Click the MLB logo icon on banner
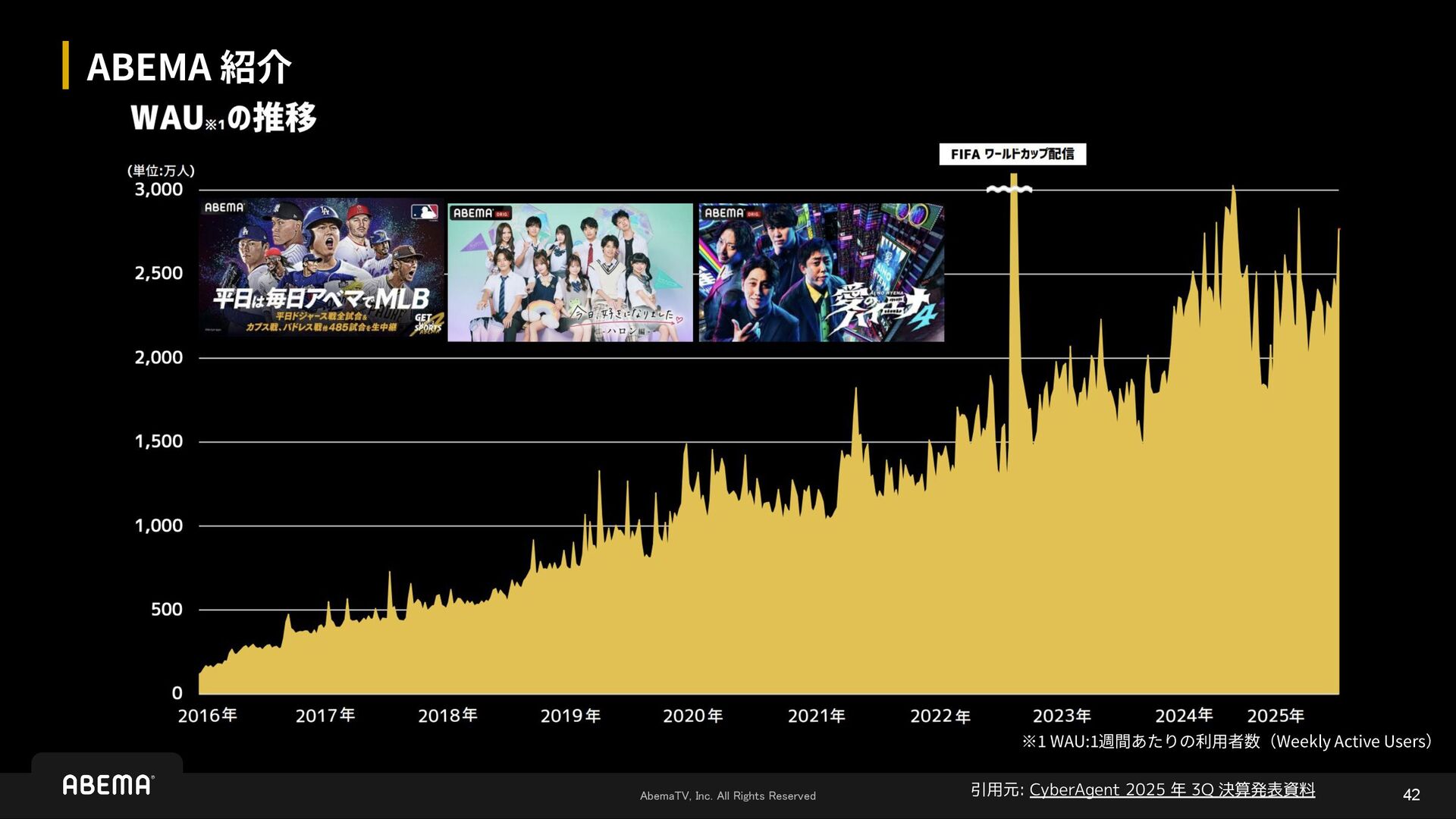 click(424, 212)
